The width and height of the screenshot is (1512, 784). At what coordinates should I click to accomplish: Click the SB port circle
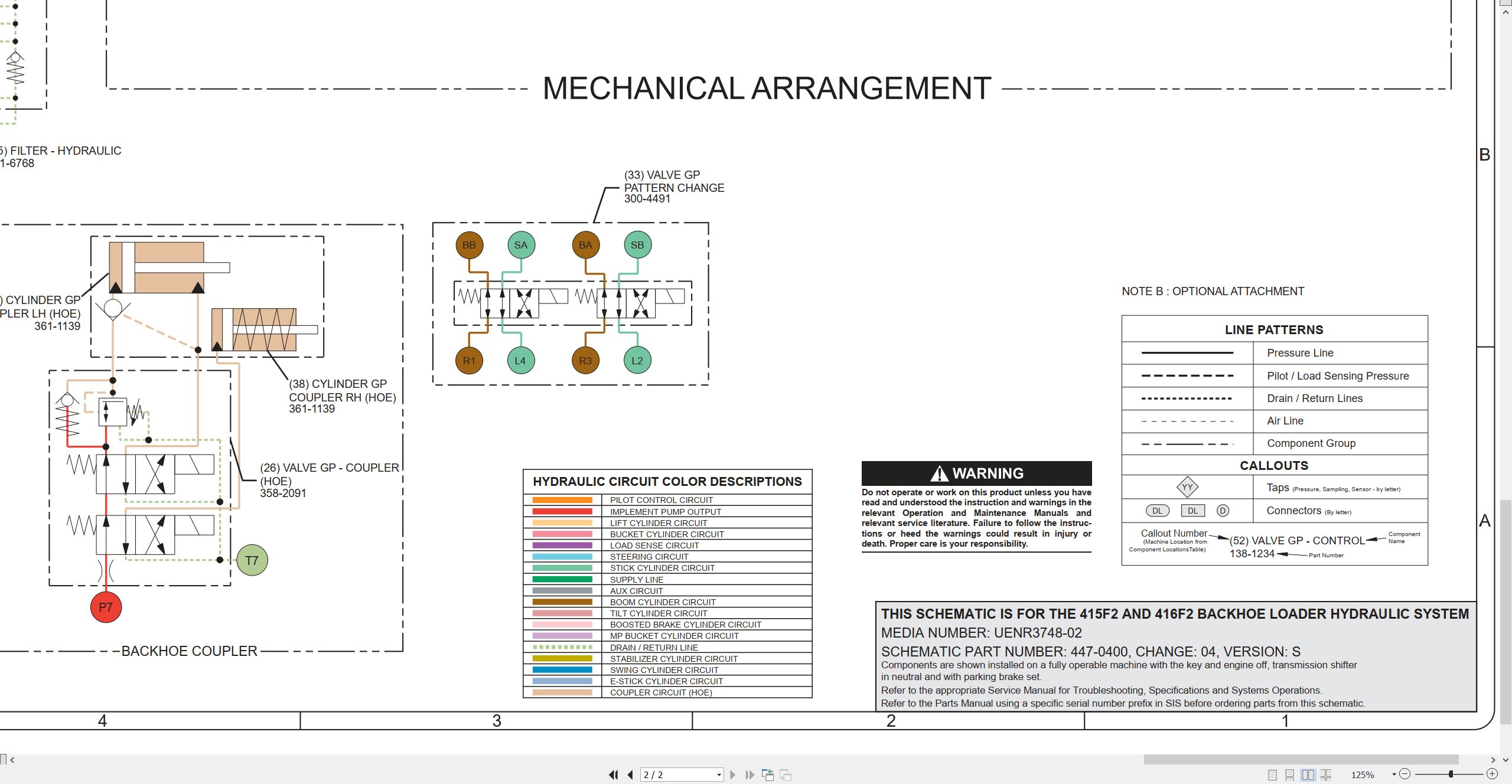coord(637,245)
